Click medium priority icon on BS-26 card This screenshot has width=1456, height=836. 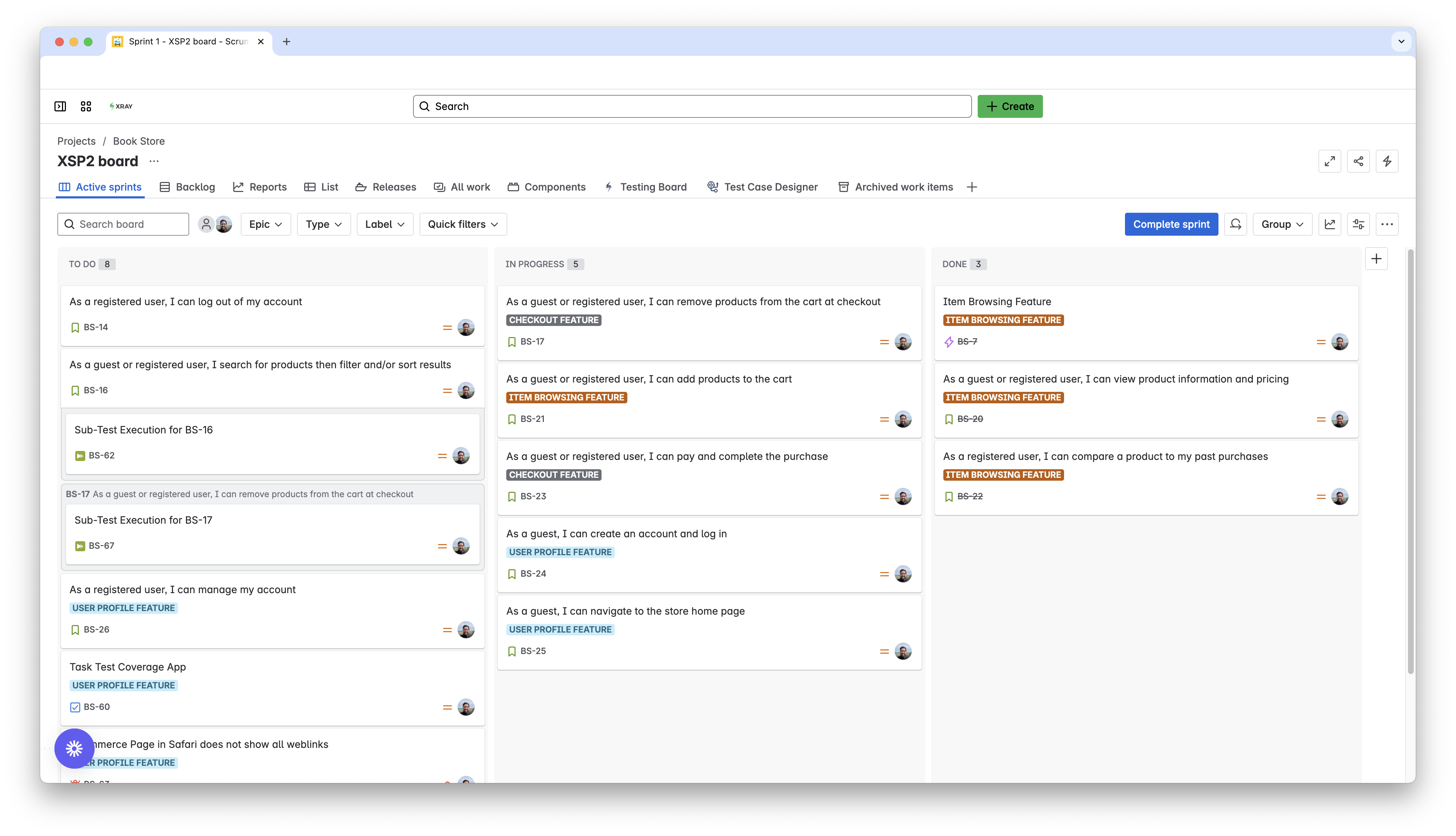(447, 630)
